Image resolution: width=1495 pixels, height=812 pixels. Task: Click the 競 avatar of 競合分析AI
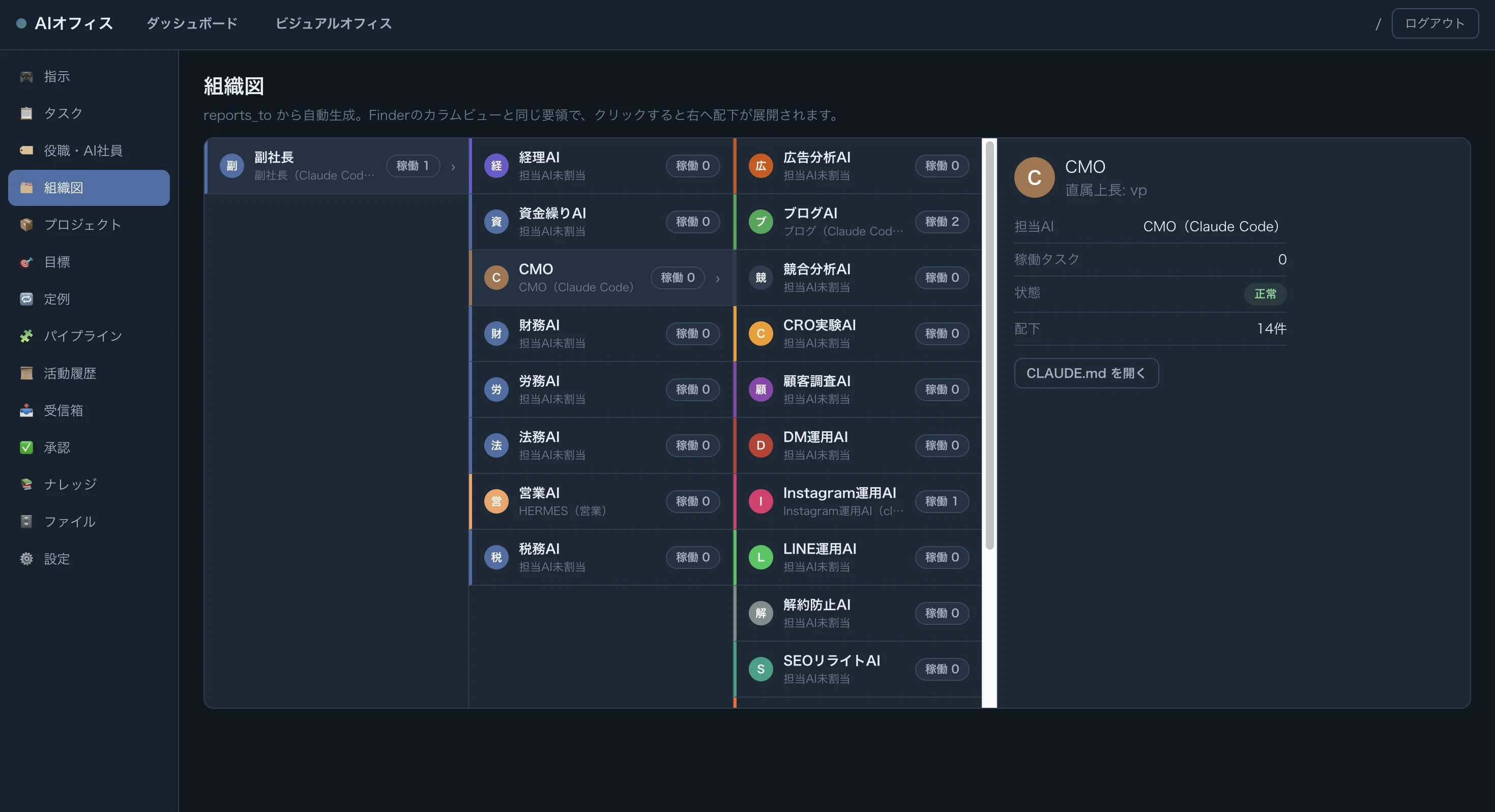click(761, 278)
